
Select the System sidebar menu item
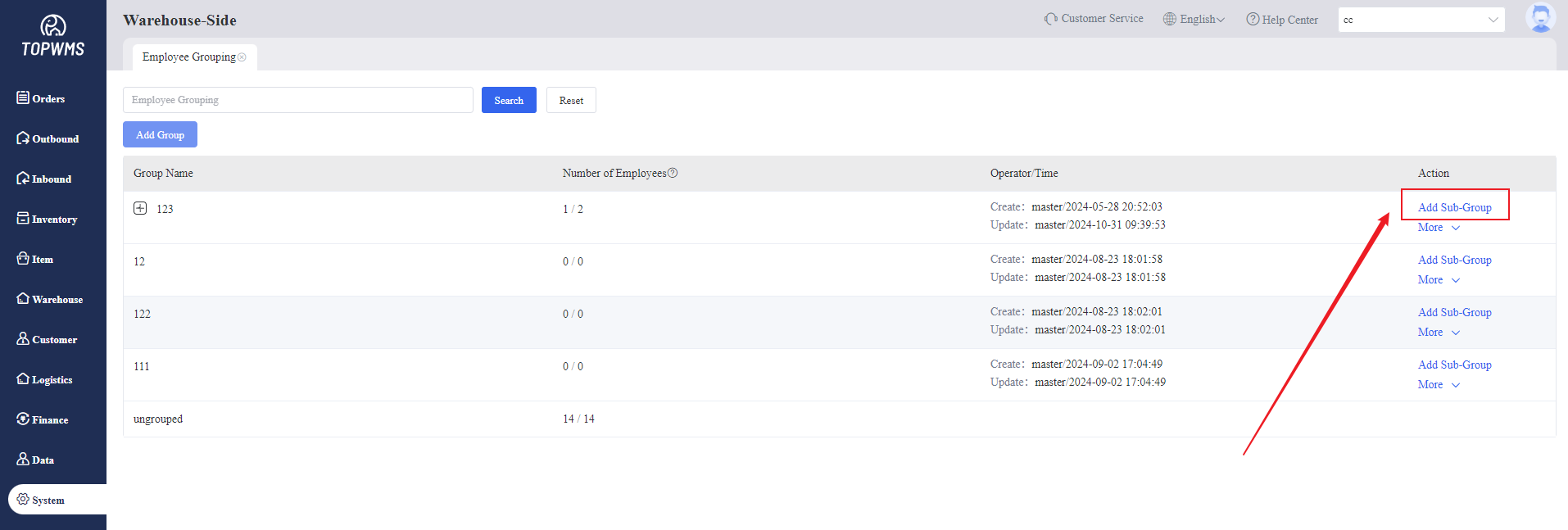pos(48,500)
